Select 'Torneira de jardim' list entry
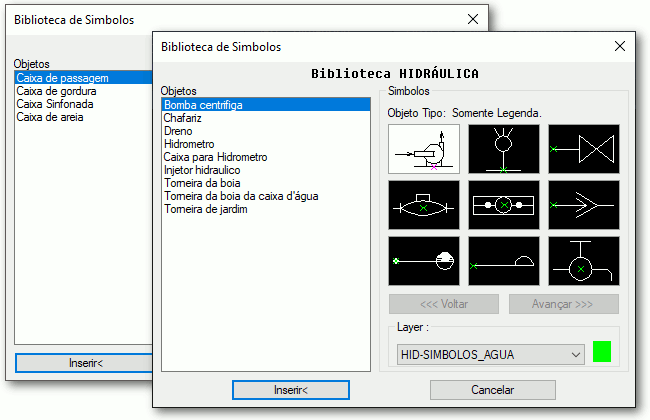 click(x=266, y=209)
